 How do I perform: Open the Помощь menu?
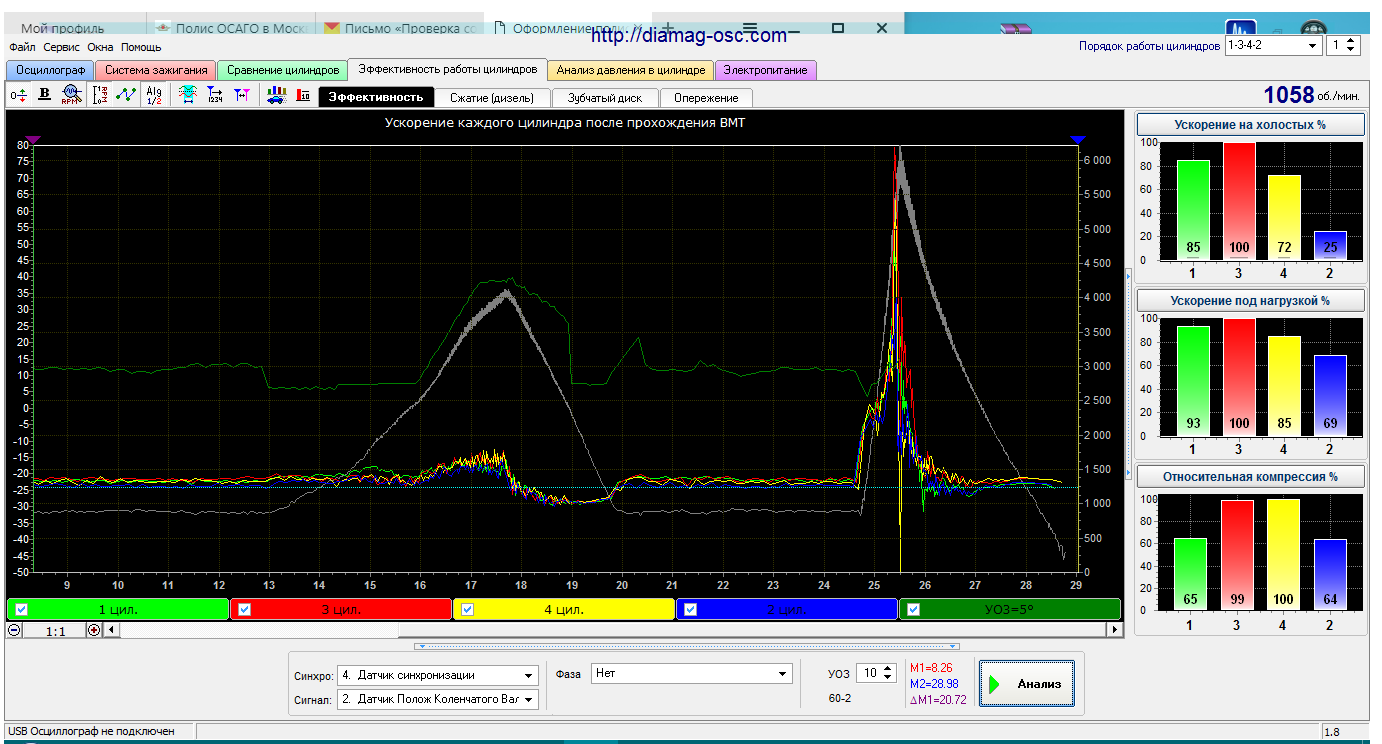pyautogui.click(x=141, y=47)
